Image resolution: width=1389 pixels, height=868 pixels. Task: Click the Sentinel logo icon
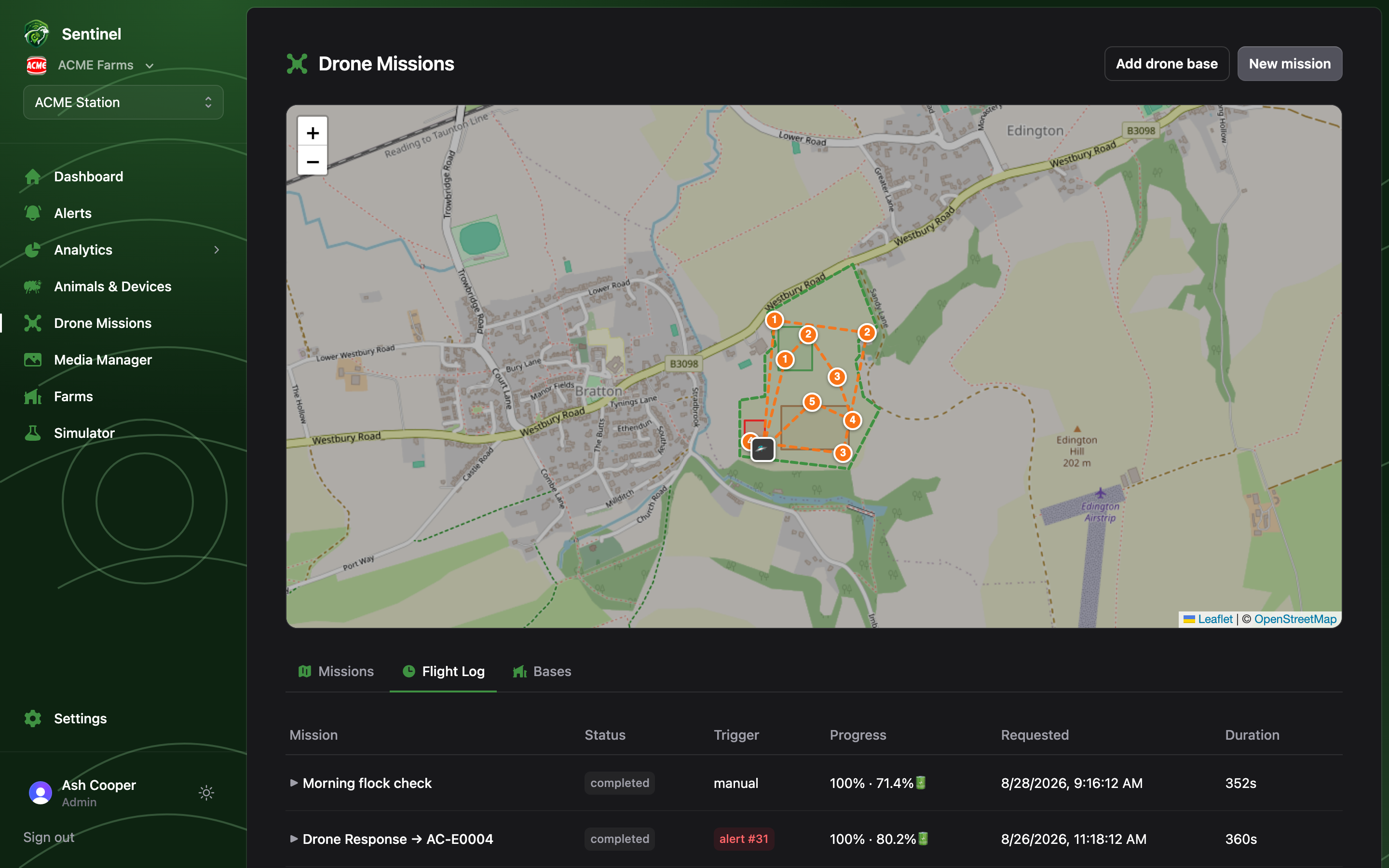[37, 34]
